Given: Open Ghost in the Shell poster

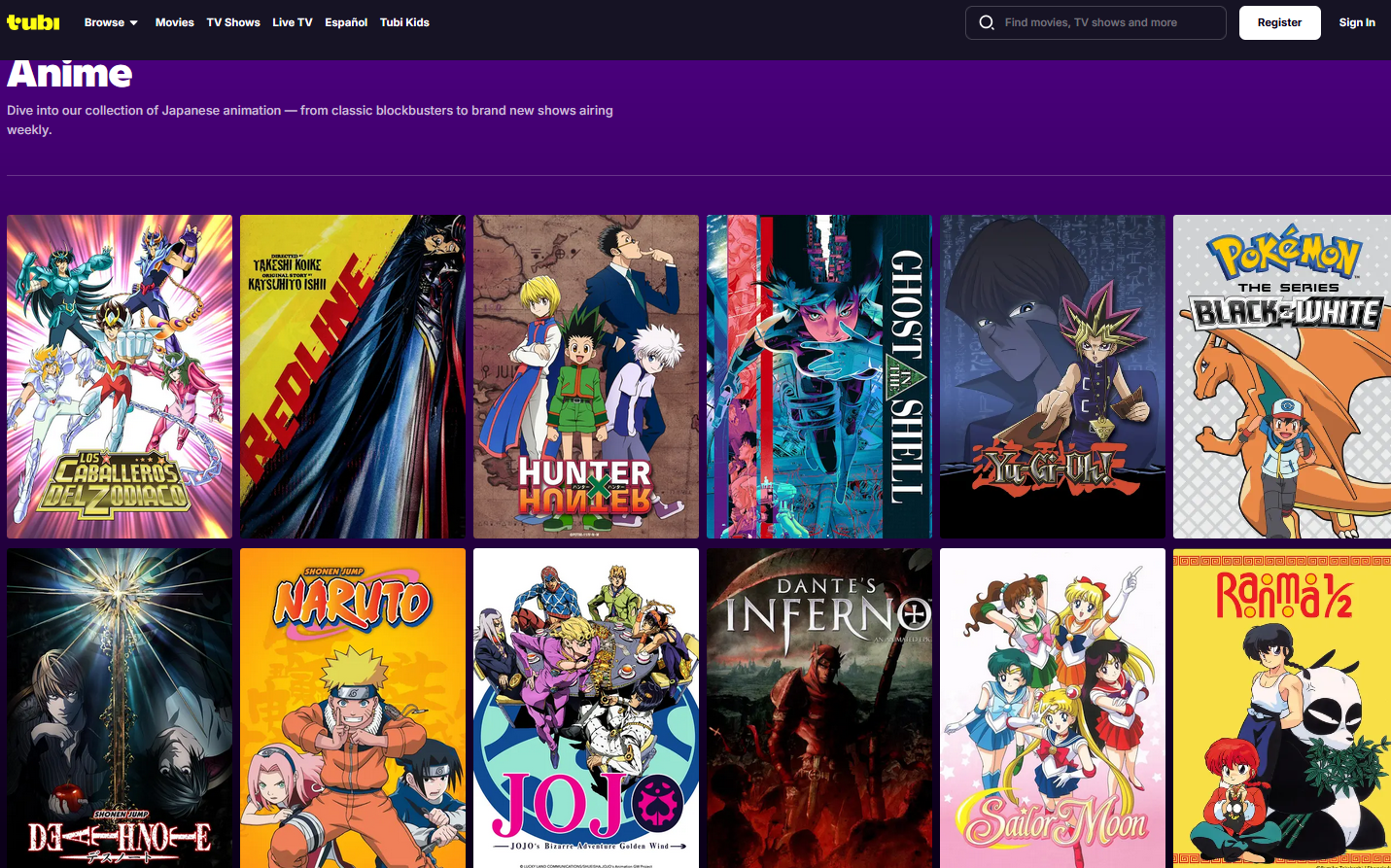Looking at the screenshot, I should (x=819, y=376).
